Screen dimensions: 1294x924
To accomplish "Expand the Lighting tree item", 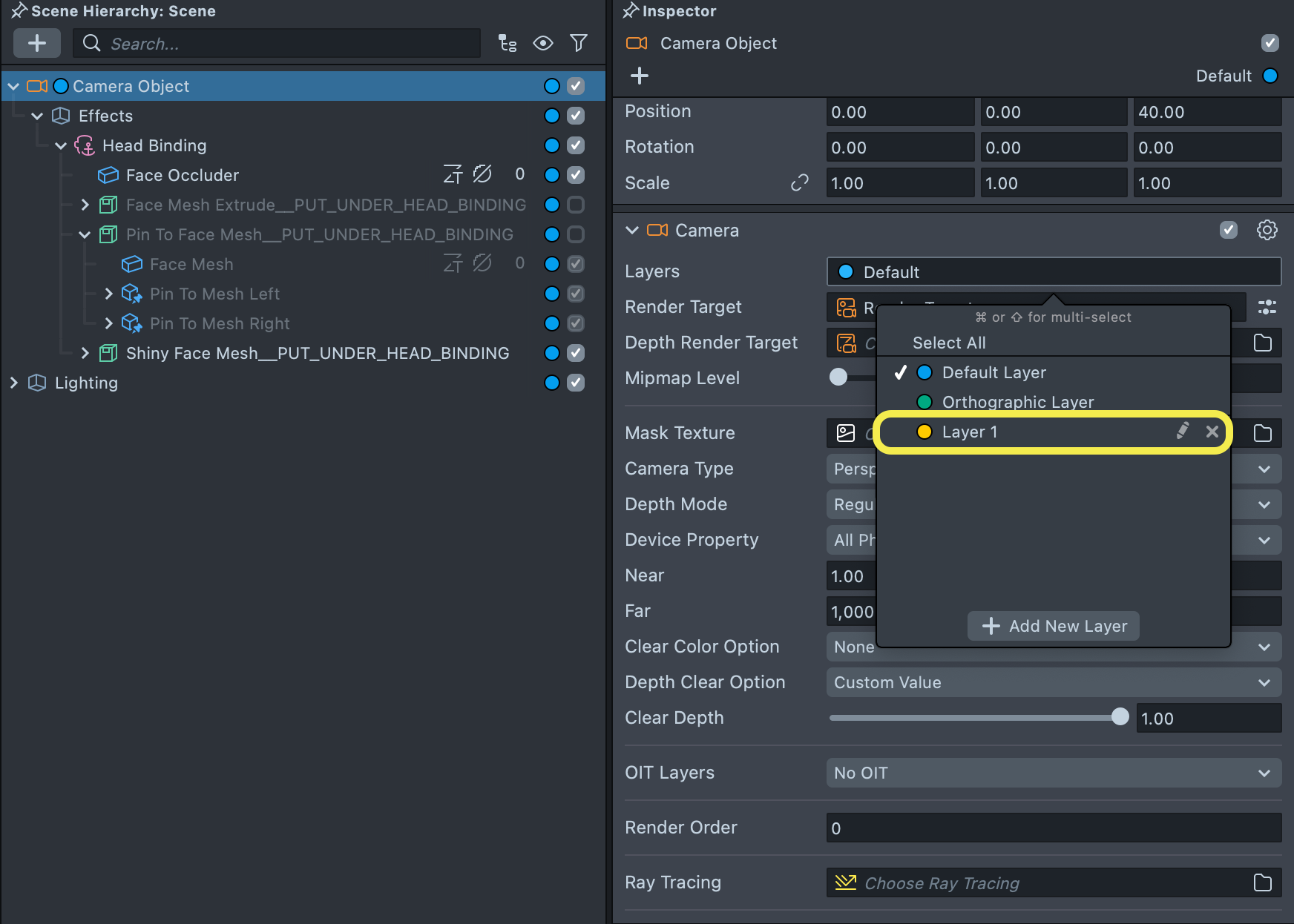I will 14,383.
